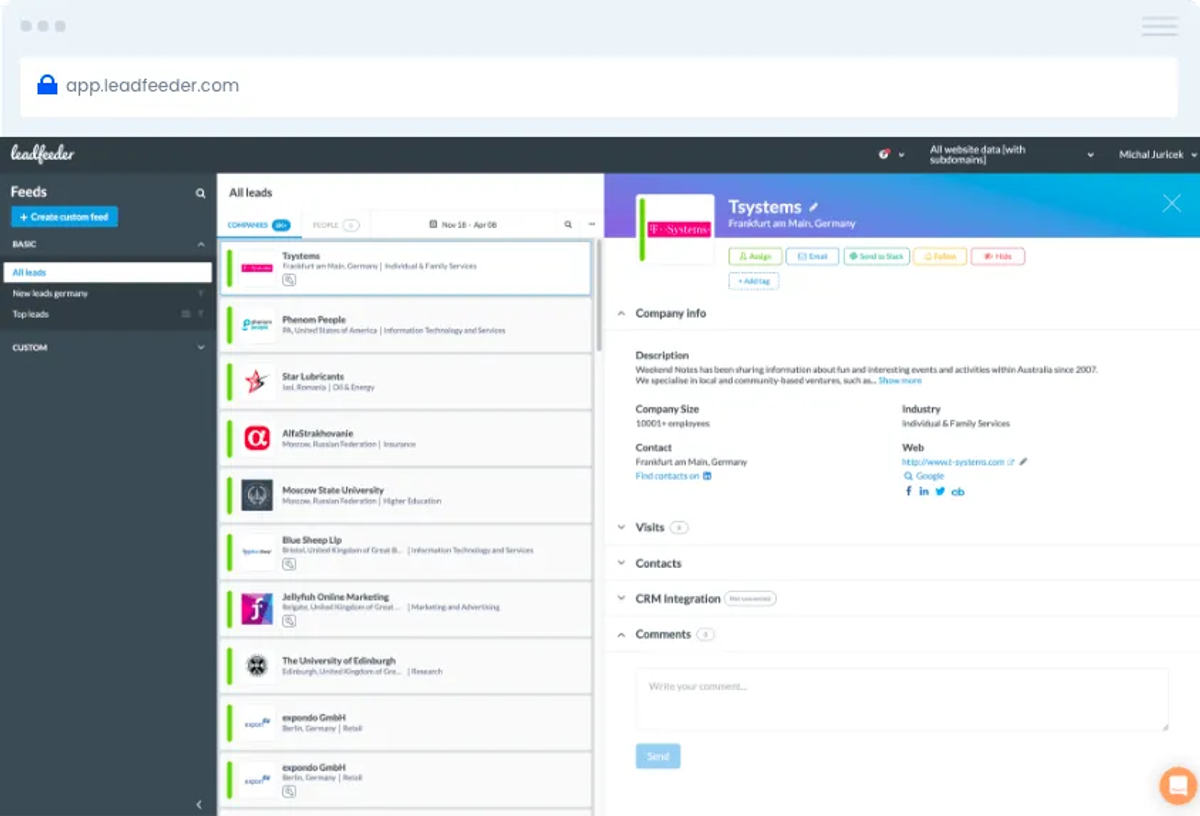
Task: Click the Facebook icon under Web
Action: 909,491
